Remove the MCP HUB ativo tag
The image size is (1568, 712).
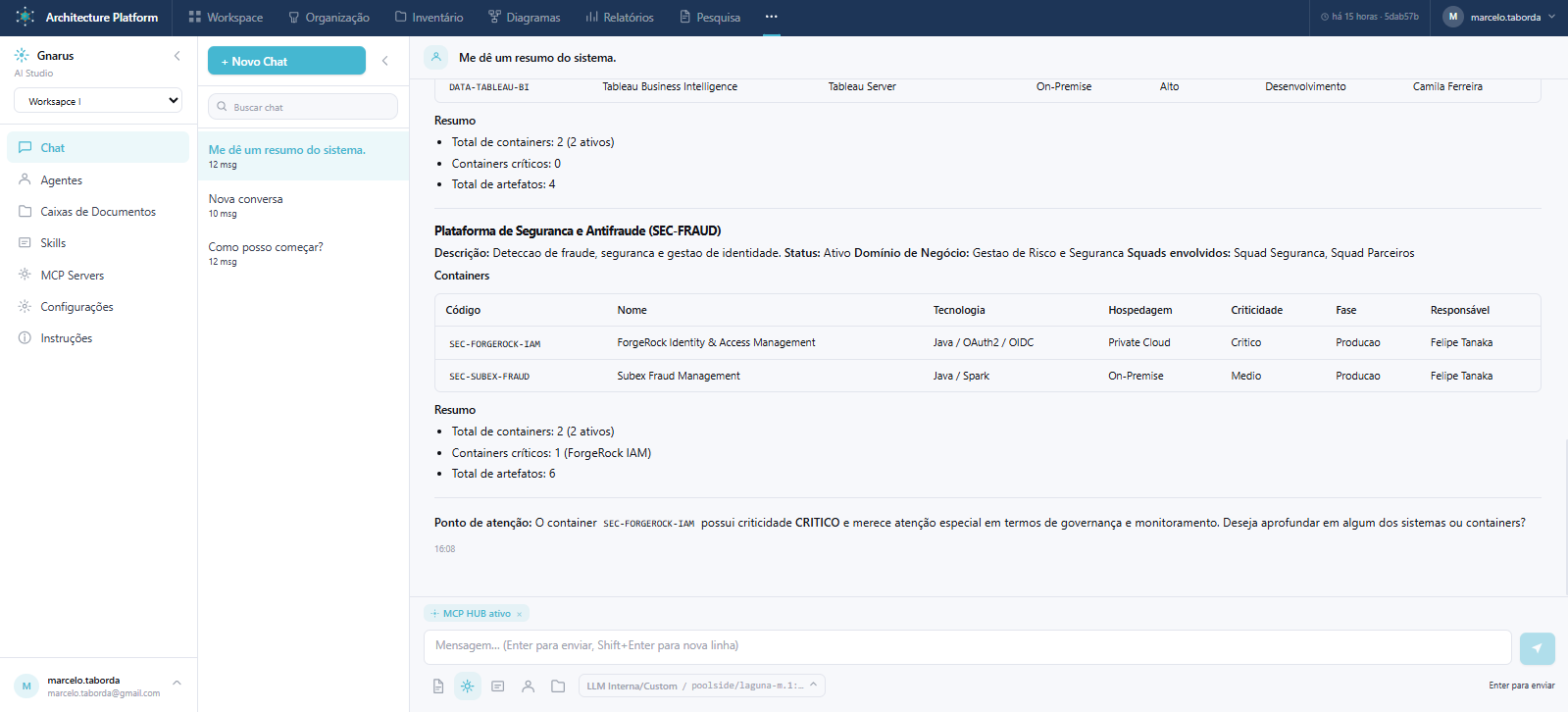point(520,614)
